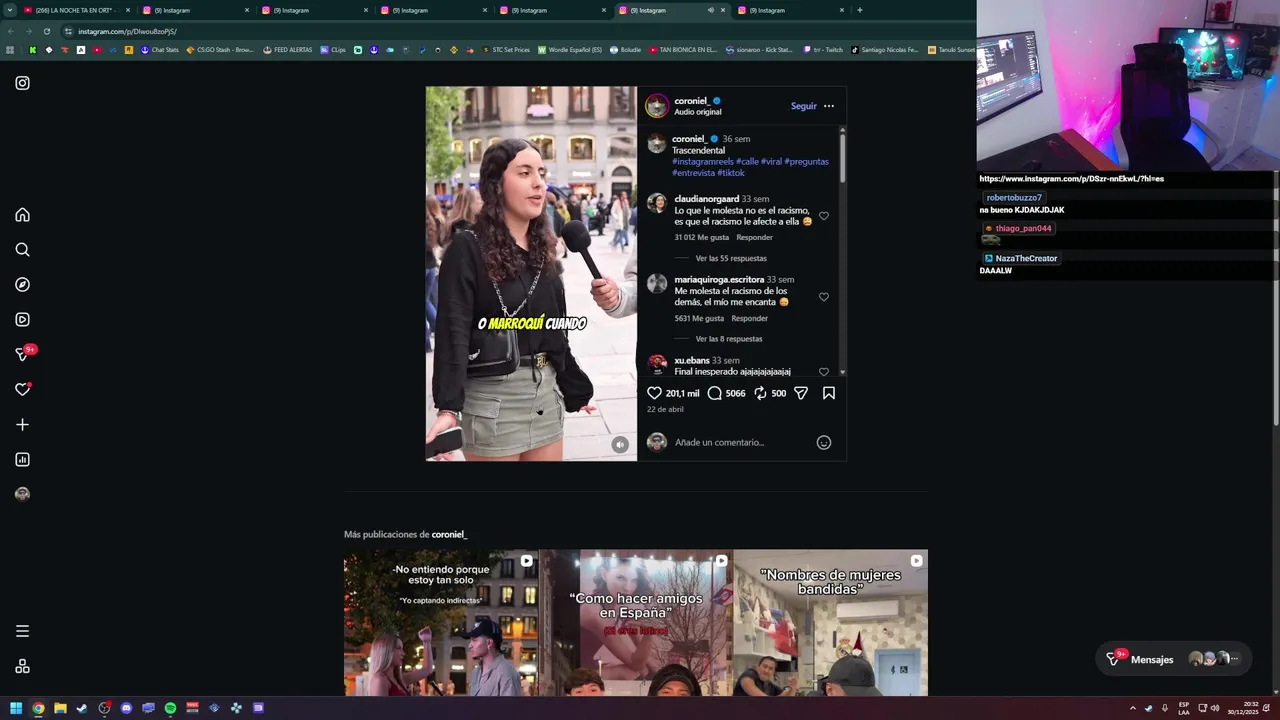1280x720 pixels.
Task: Open '31 012 Me gusta' likes list
Action: 701,237
